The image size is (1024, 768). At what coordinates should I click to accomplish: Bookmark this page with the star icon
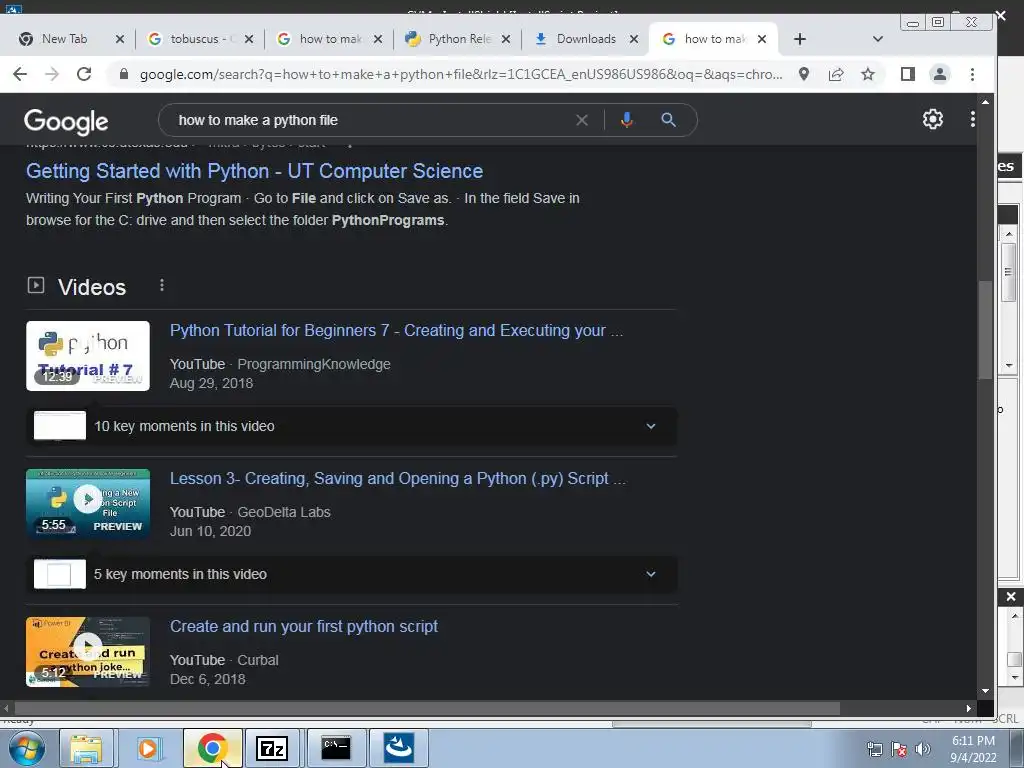pos(867,74)
